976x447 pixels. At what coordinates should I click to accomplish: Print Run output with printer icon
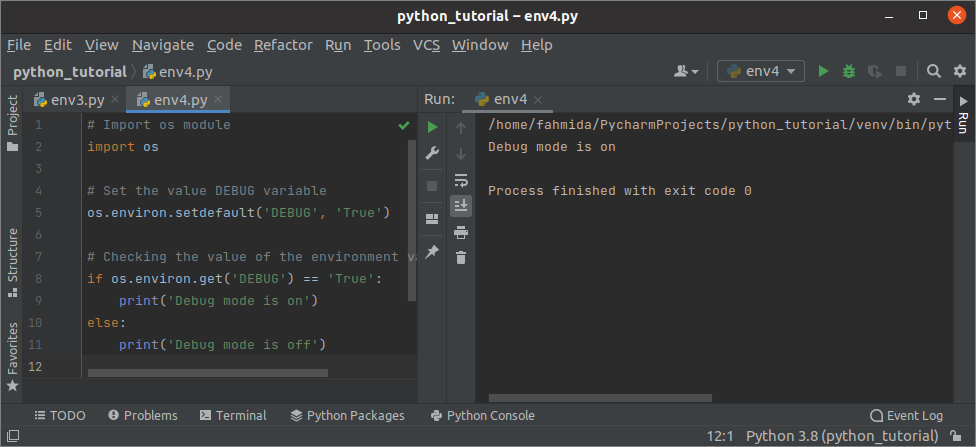461,232
